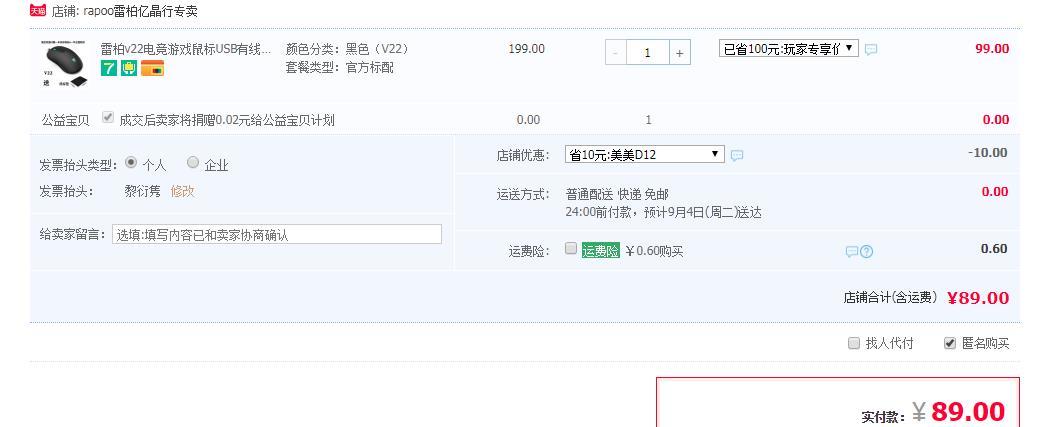The width and height of the screenshot is (1059, 427).
Task: Click the green consumer protection badge icon
Action: coord(129,68)
